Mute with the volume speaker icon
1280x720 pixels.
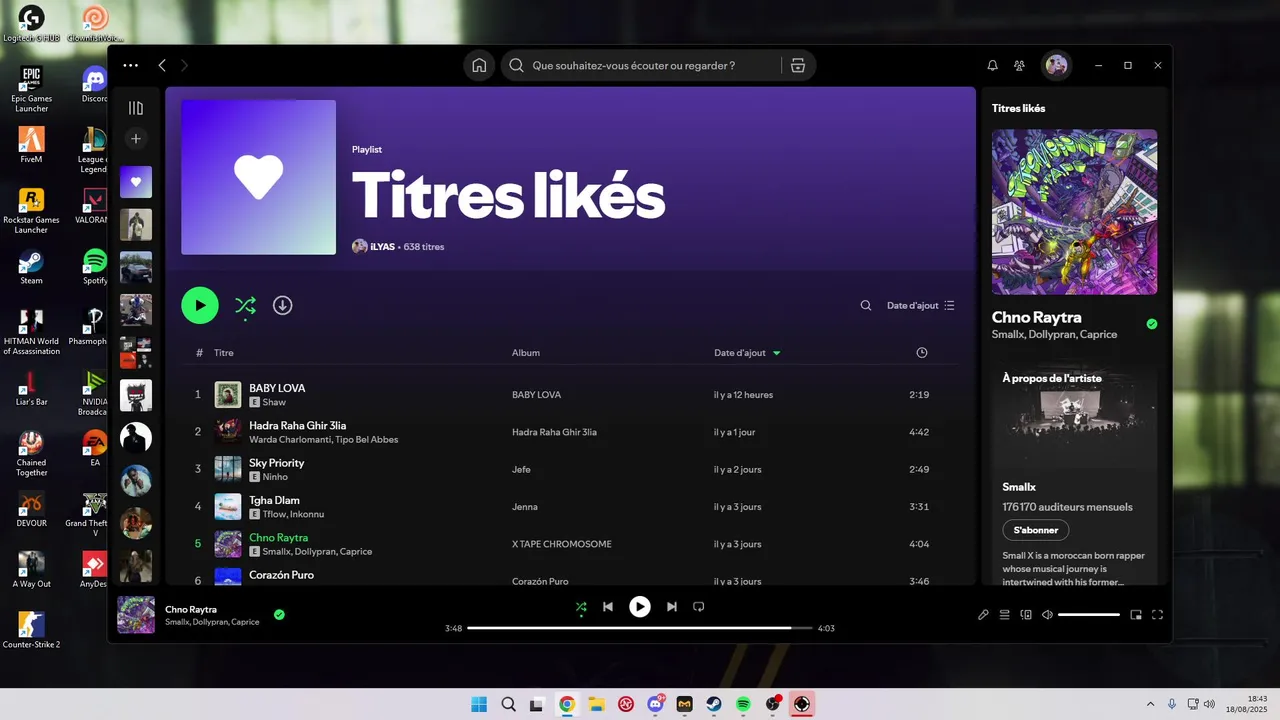[x=1047, y=615]
